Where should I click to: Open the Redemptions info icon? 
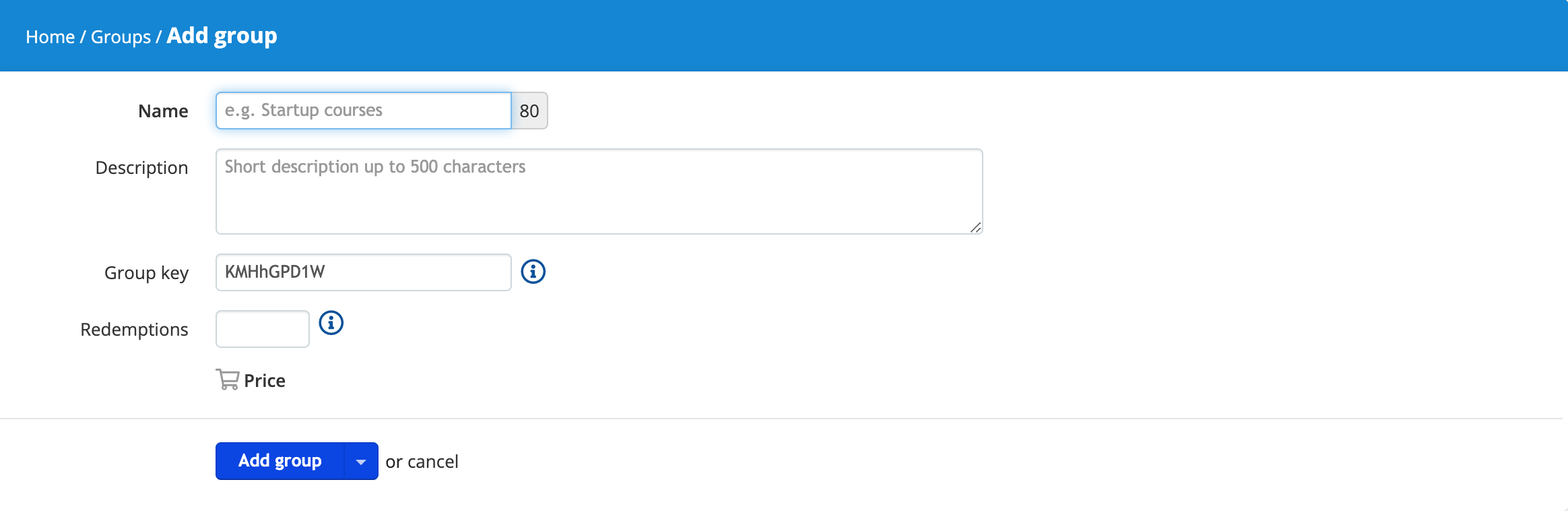(x=331, y=323)
